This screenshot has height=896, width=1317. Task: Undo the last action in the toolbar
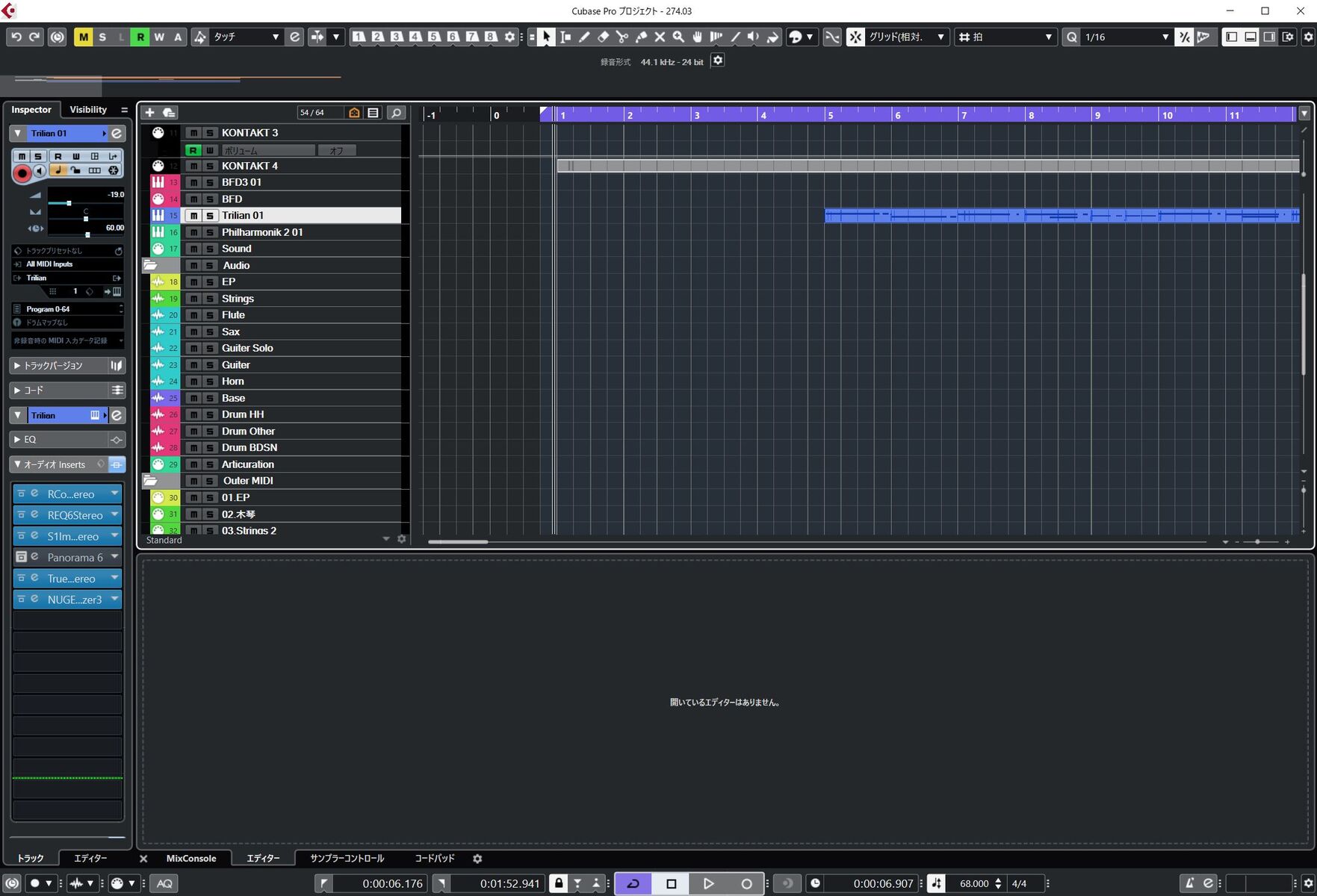pyautogui.click(x=16, y=37)
